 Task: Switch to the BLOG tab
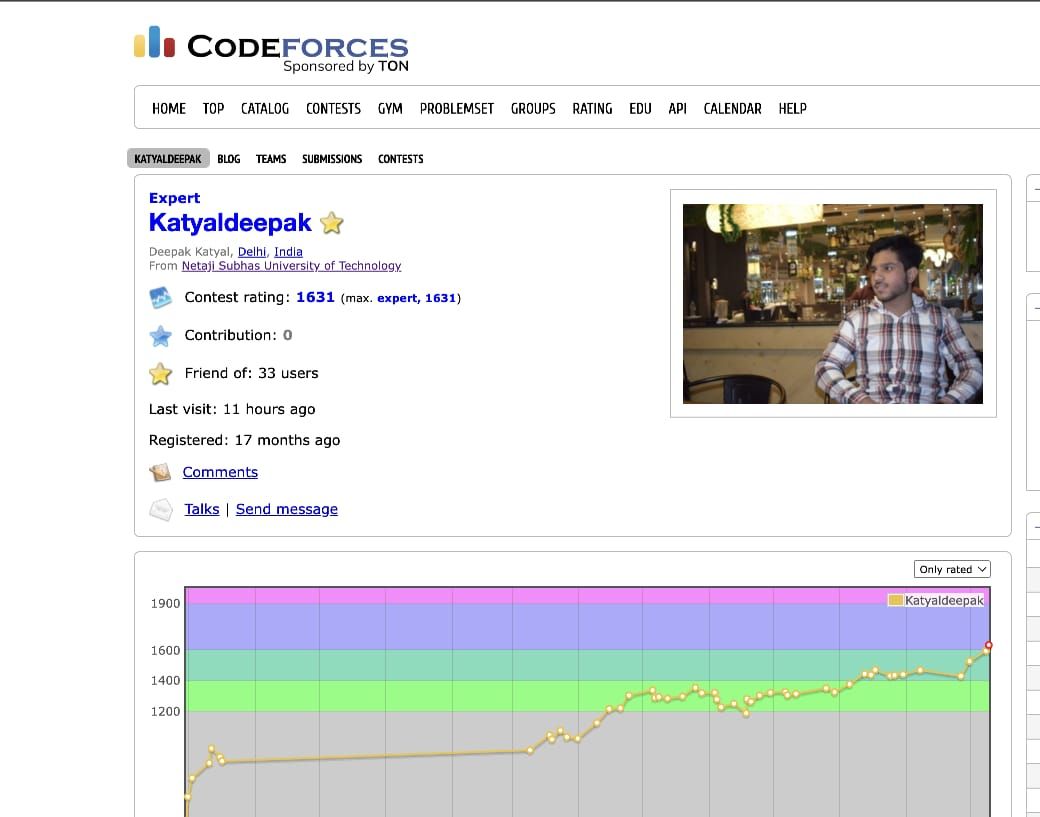point(228,159)
